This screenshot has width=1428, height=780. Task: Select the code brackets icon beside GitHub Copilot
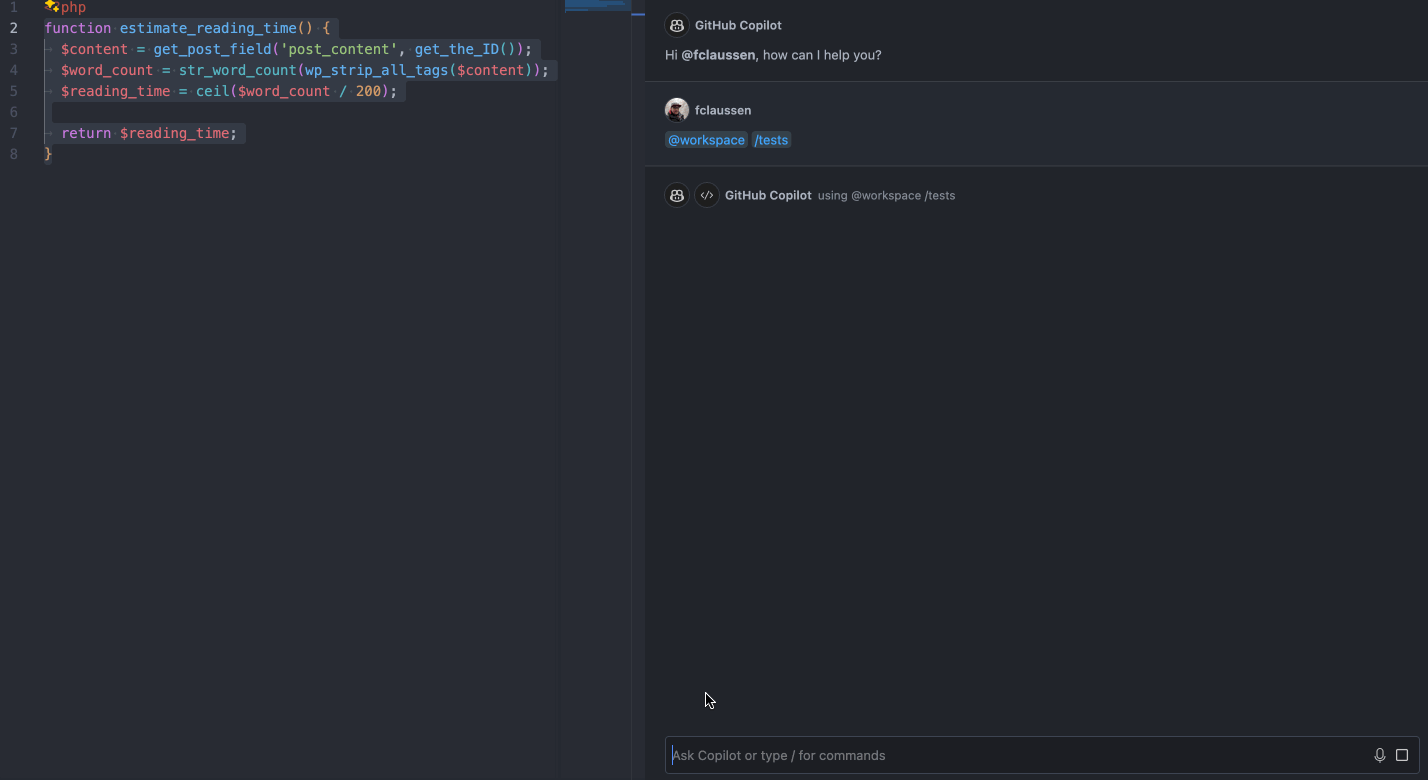(x=707, y=195)
